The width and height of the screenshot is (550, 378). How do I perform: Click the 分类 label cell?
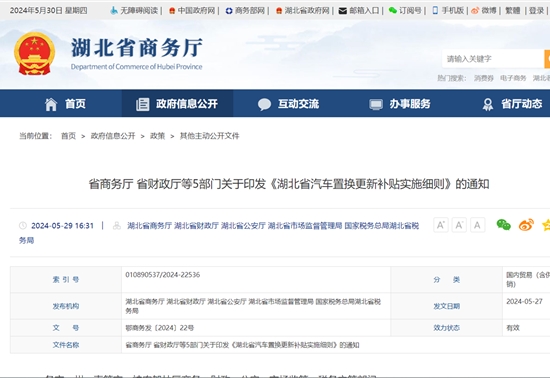pyautogui.click(x=447, y=279)
